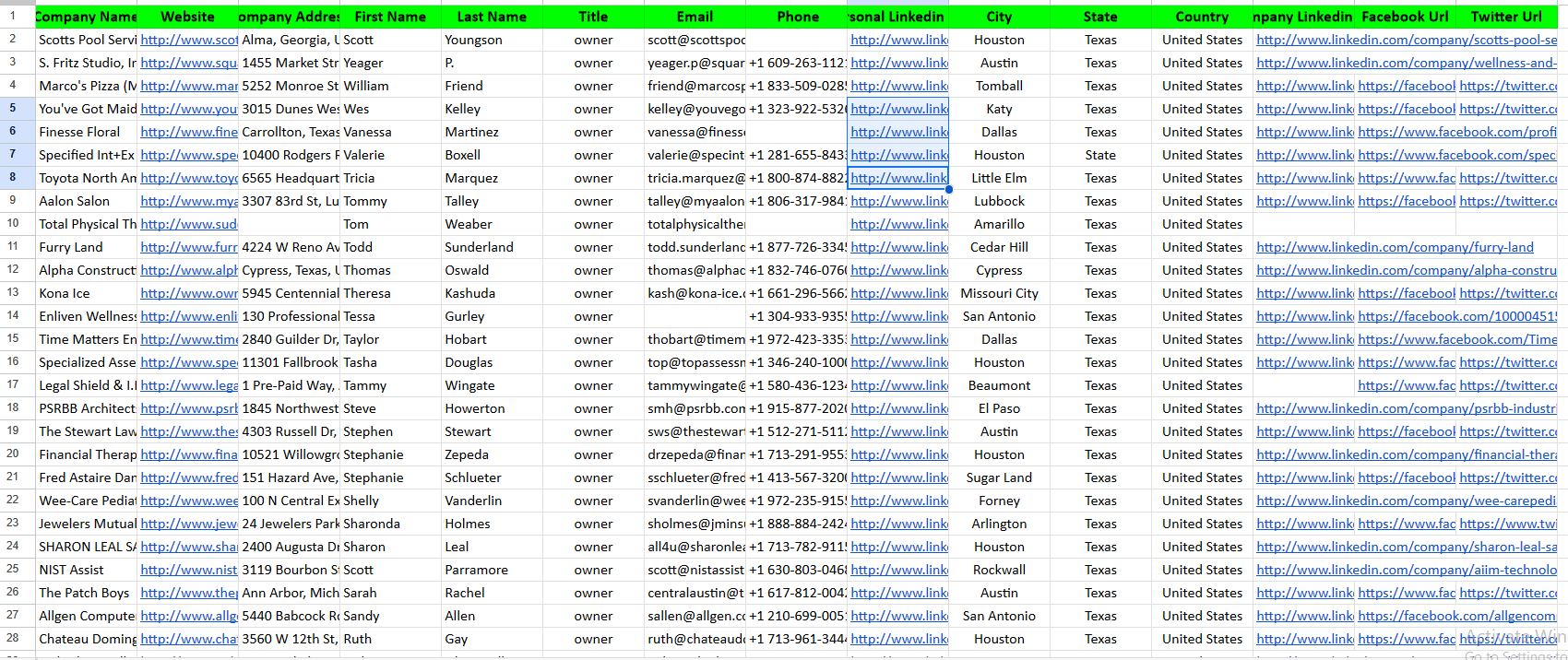Select the address cell '5252 Monroe St'
The image size is (1568, 660).
point(289,86)
